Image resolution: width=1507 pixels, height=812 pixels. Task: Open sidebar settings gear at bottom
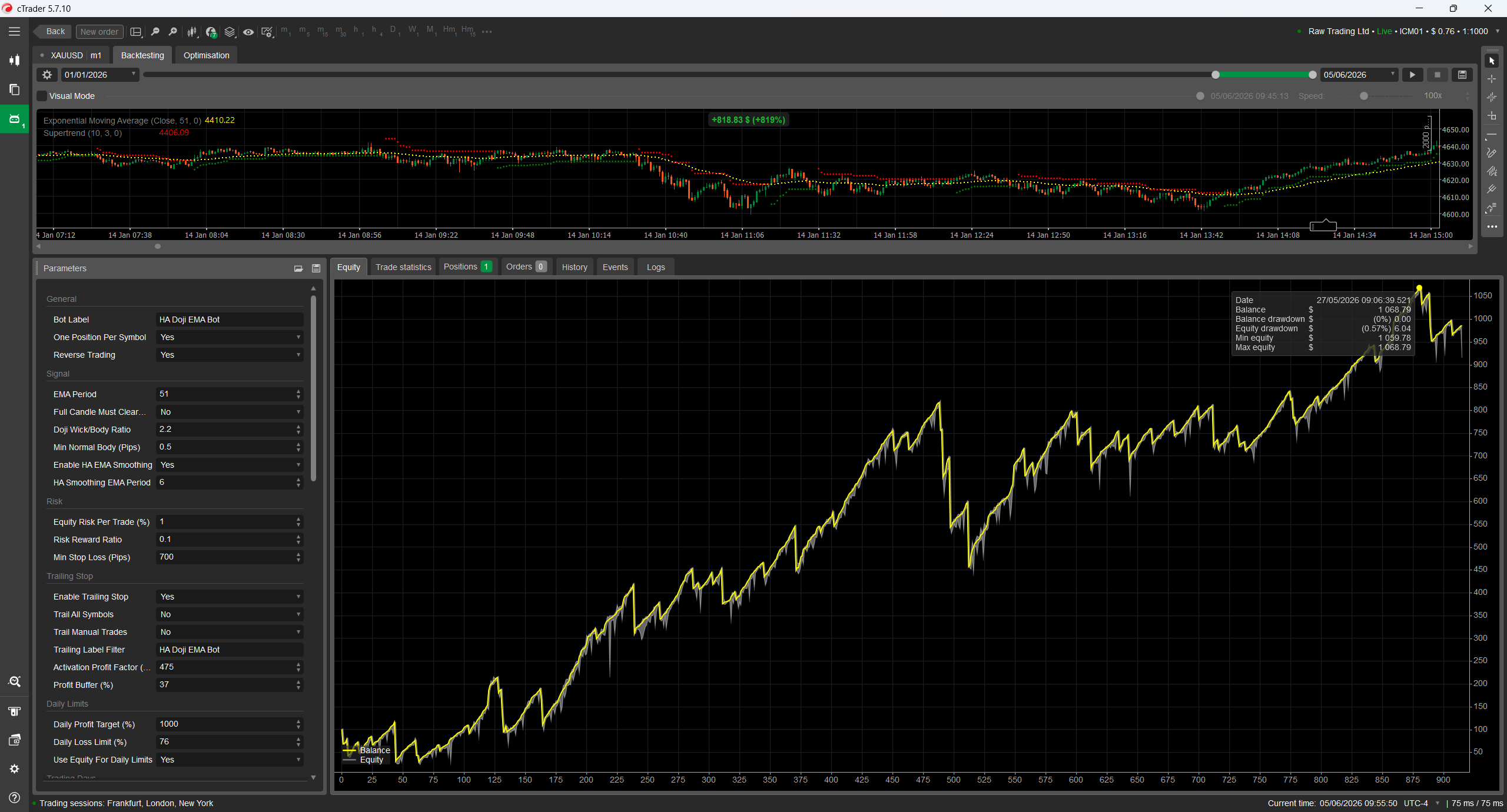point(14,769)
